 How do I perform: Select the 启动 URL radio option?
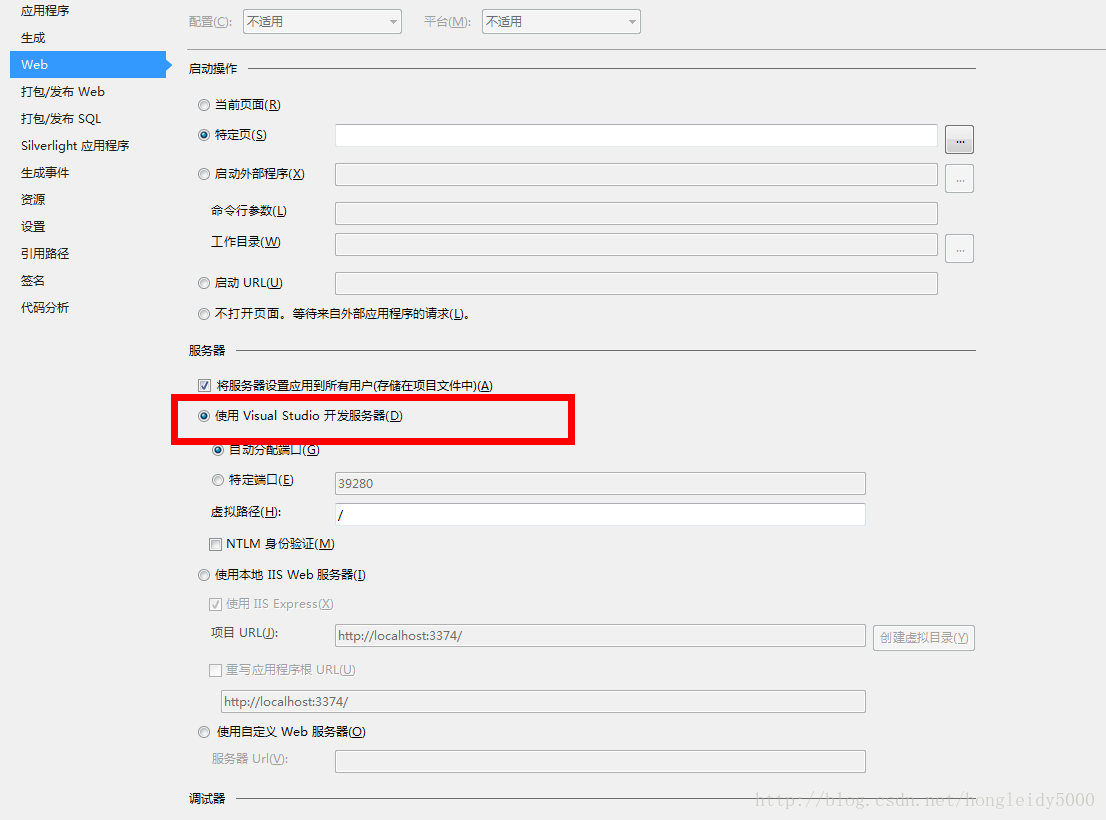(x=204, y=283)
